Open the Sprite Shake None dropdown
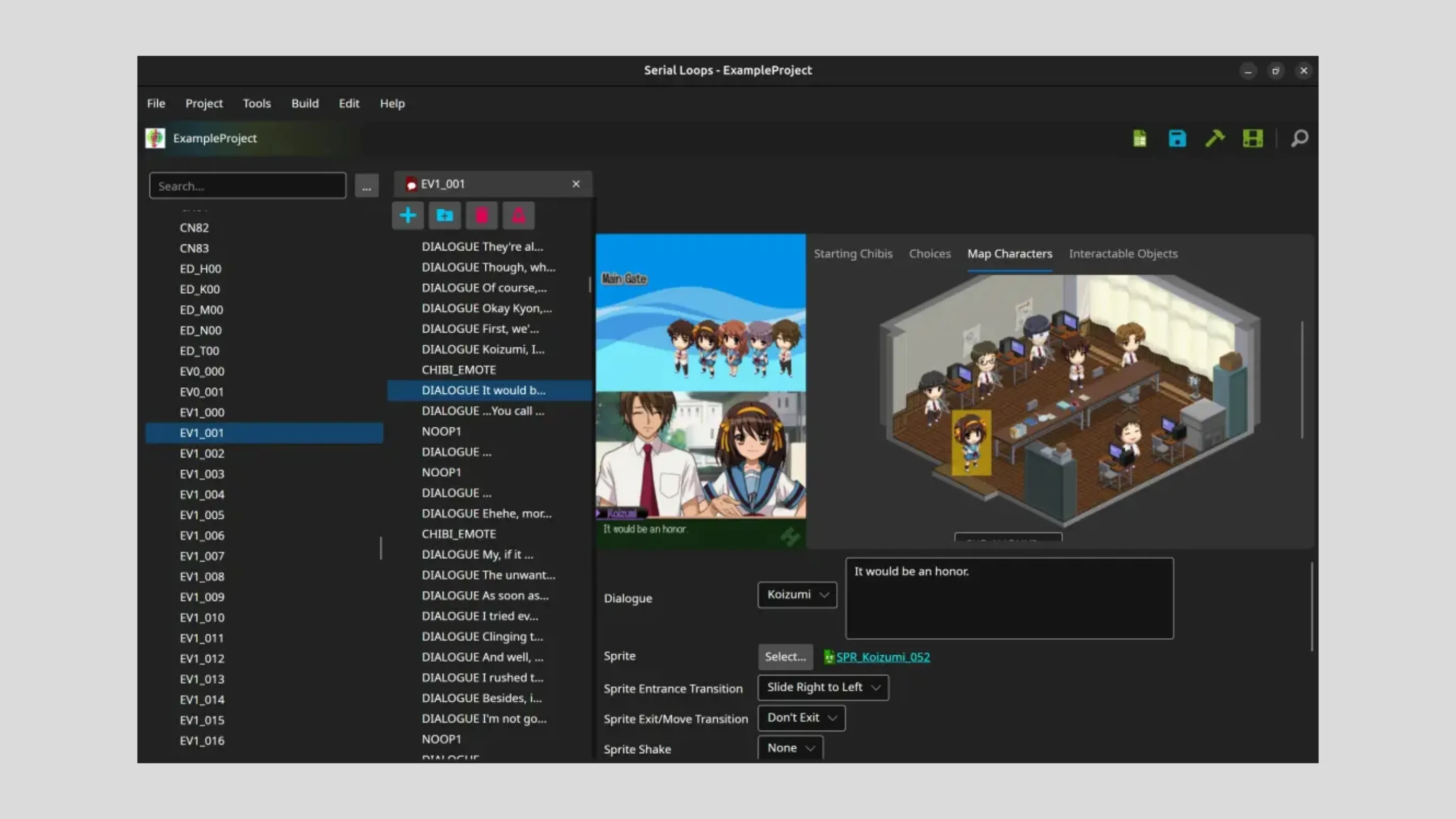The width and height of the screenshot is (1456, 819). point(790,748)
